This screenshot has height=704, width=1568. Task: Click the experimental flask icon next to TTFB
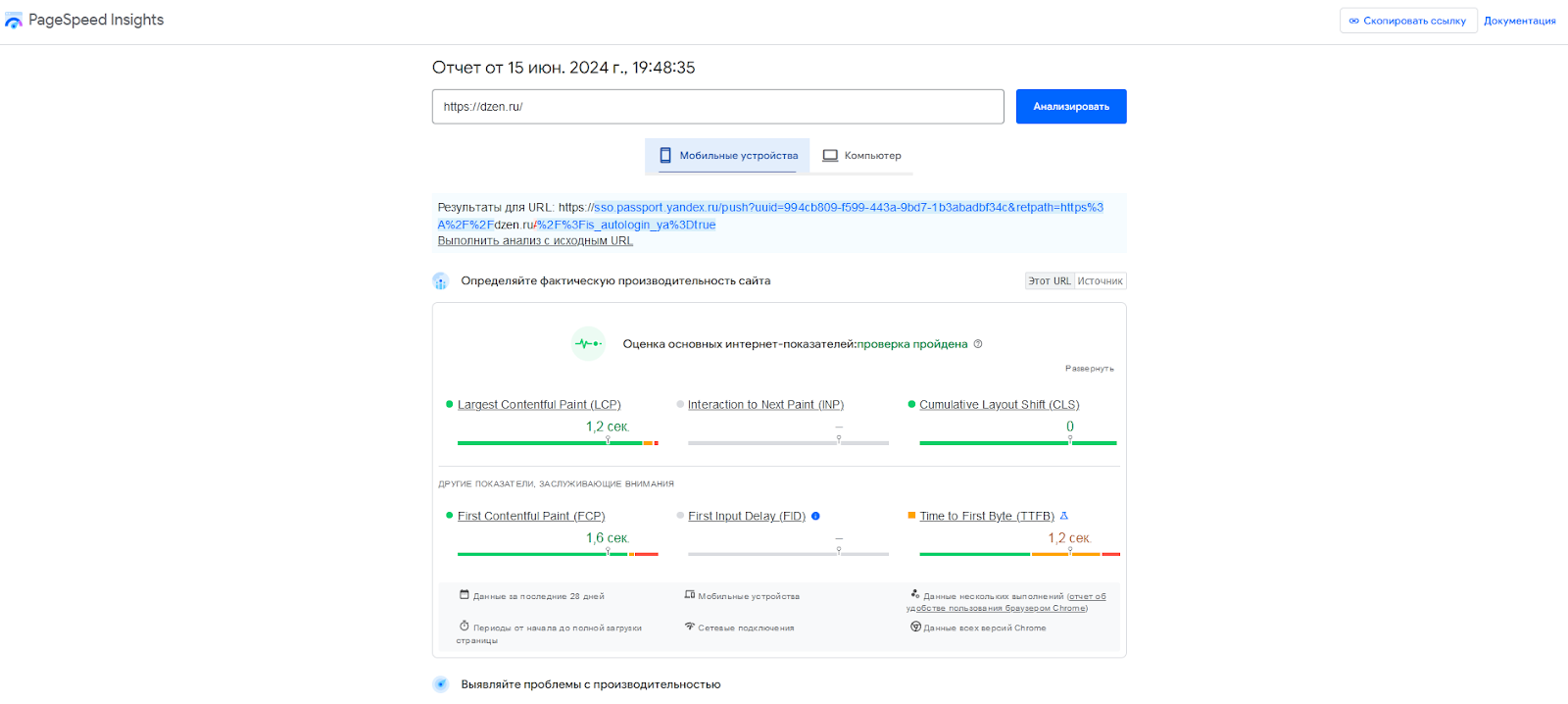(1064, 516)
